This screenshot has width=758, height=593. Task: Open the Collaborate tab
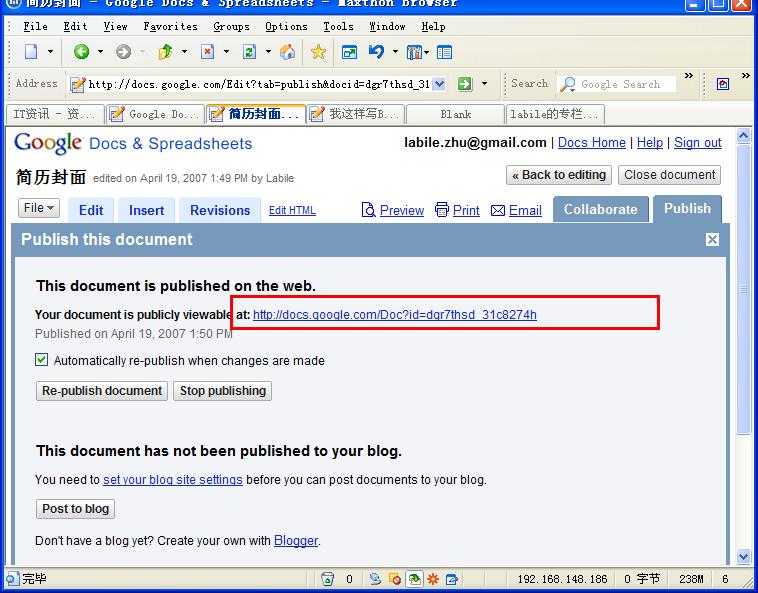pos(600,210)
